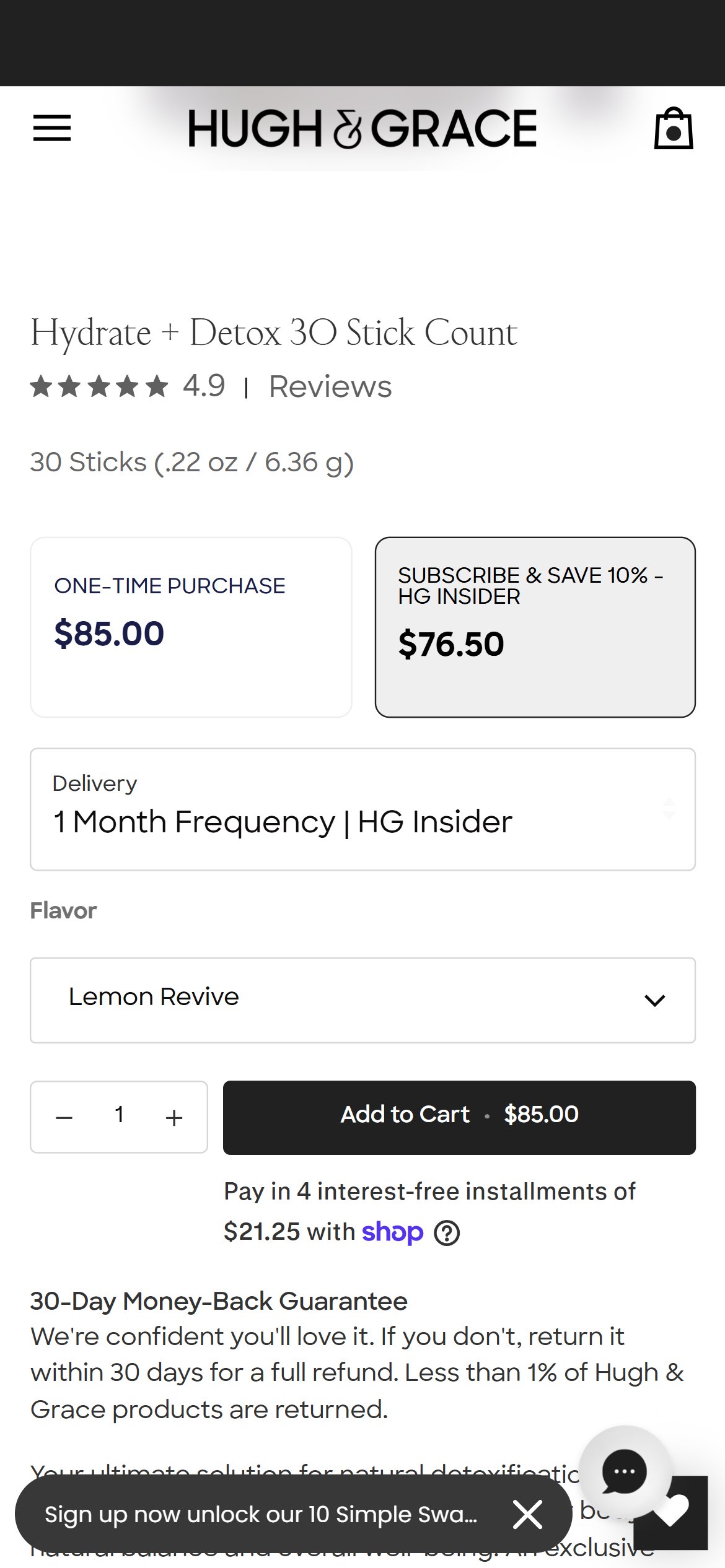This screenshot has width=725, height=1568.
Task: Tap the heart wishlist icon
Action: [672, 1512]
